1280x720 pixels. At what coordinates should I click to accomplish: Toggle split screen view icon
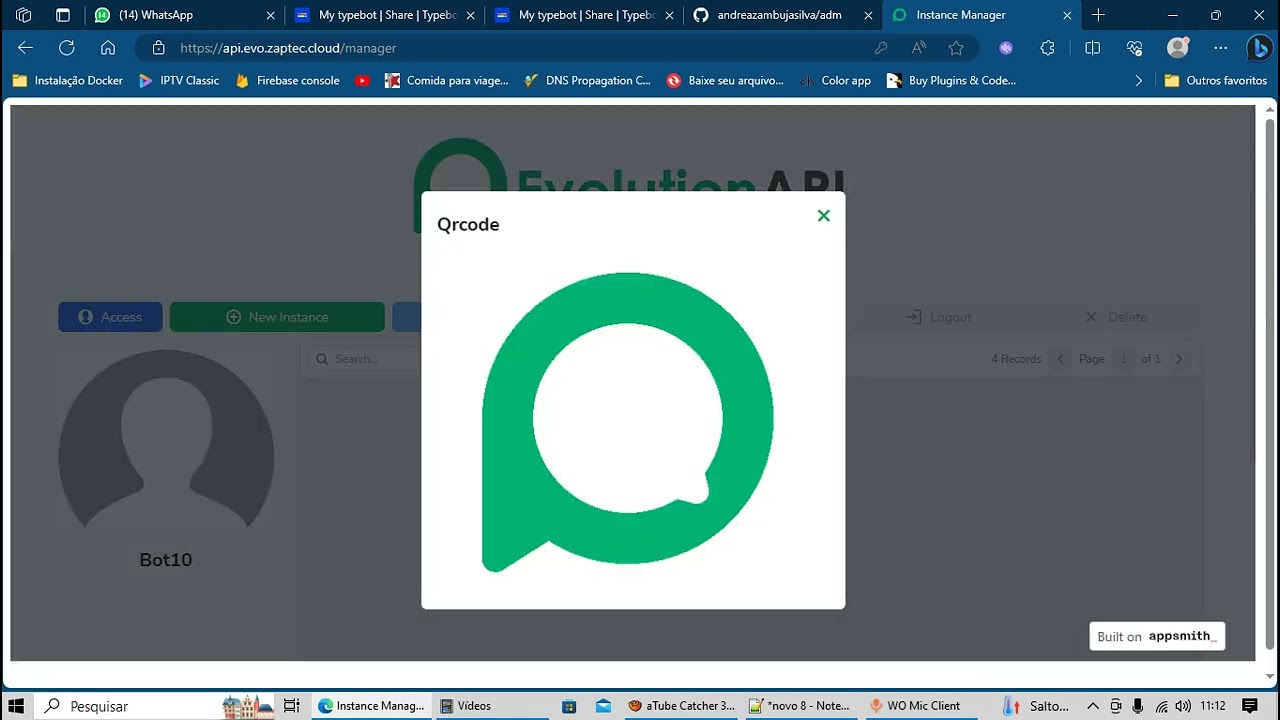point(1092,48)
